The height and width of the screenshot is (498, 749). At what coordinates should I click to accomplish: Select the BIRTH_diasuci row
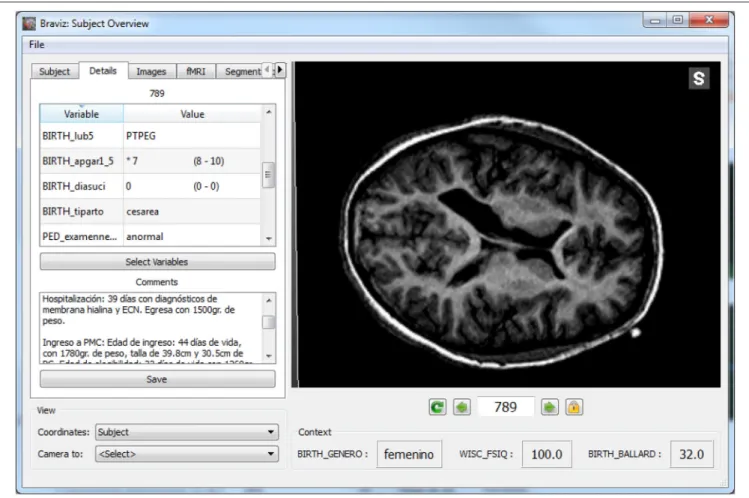pos(150,186)
